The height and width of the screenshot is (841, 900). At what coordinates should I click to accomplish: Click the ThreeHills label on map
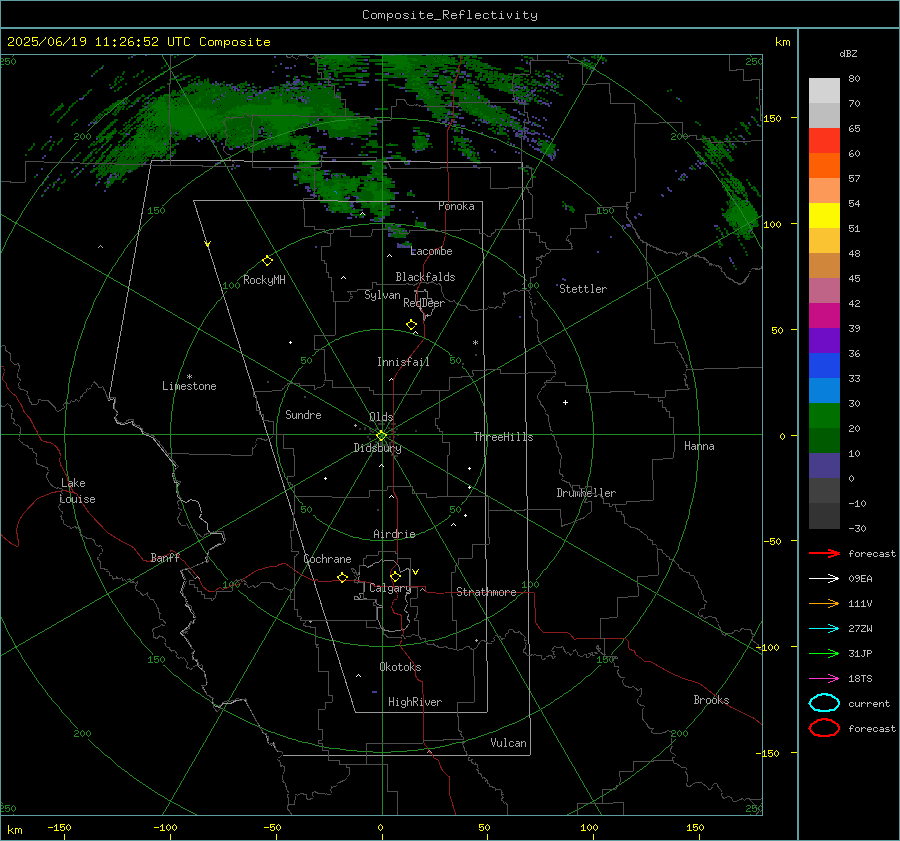pos(503,437)
